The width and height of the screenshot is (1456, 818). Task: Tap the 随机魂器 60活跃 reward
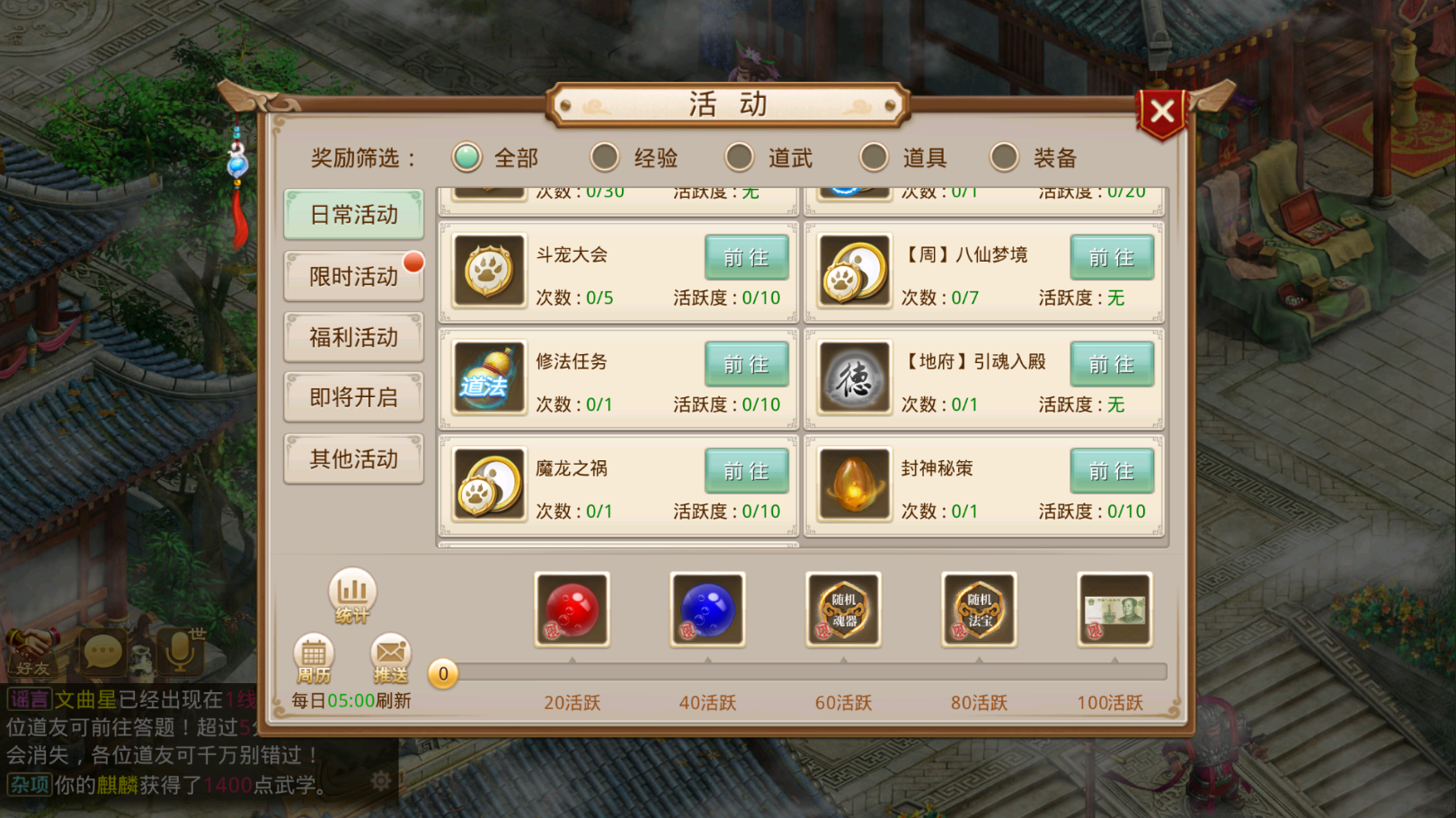843,609
